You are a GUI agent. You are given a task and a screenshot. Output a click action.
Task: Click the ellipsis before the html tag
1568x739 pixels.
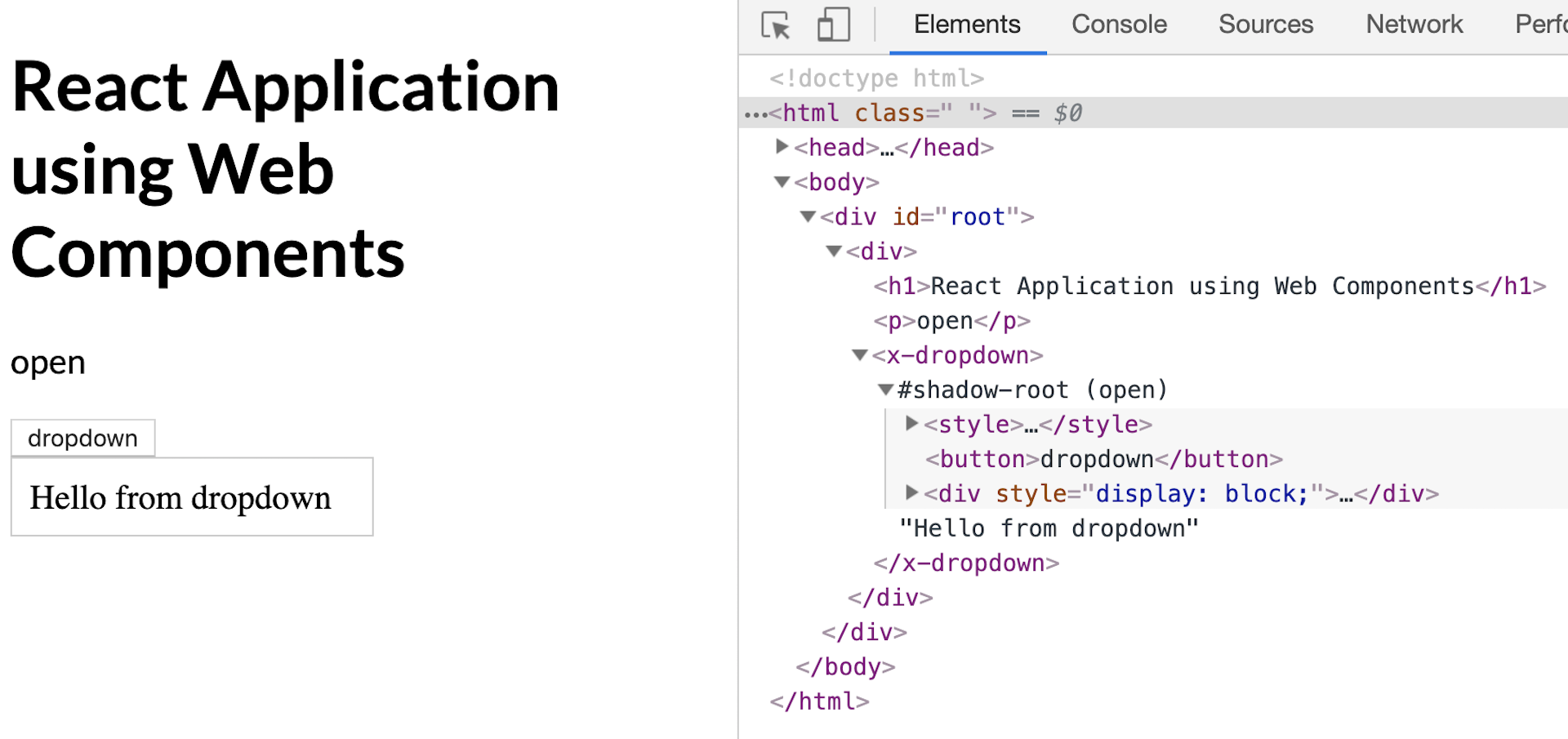click(x=755, y=114)
